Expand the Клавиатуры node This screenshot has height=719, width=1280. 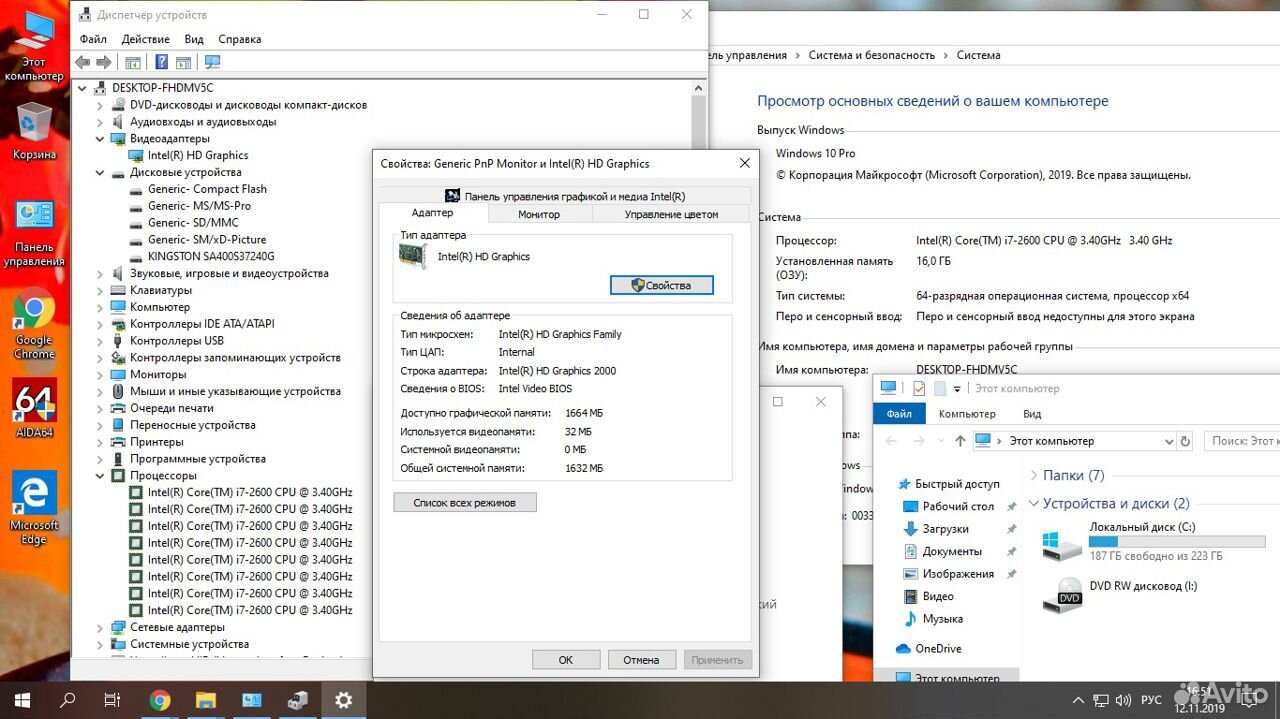pos(100,290)
